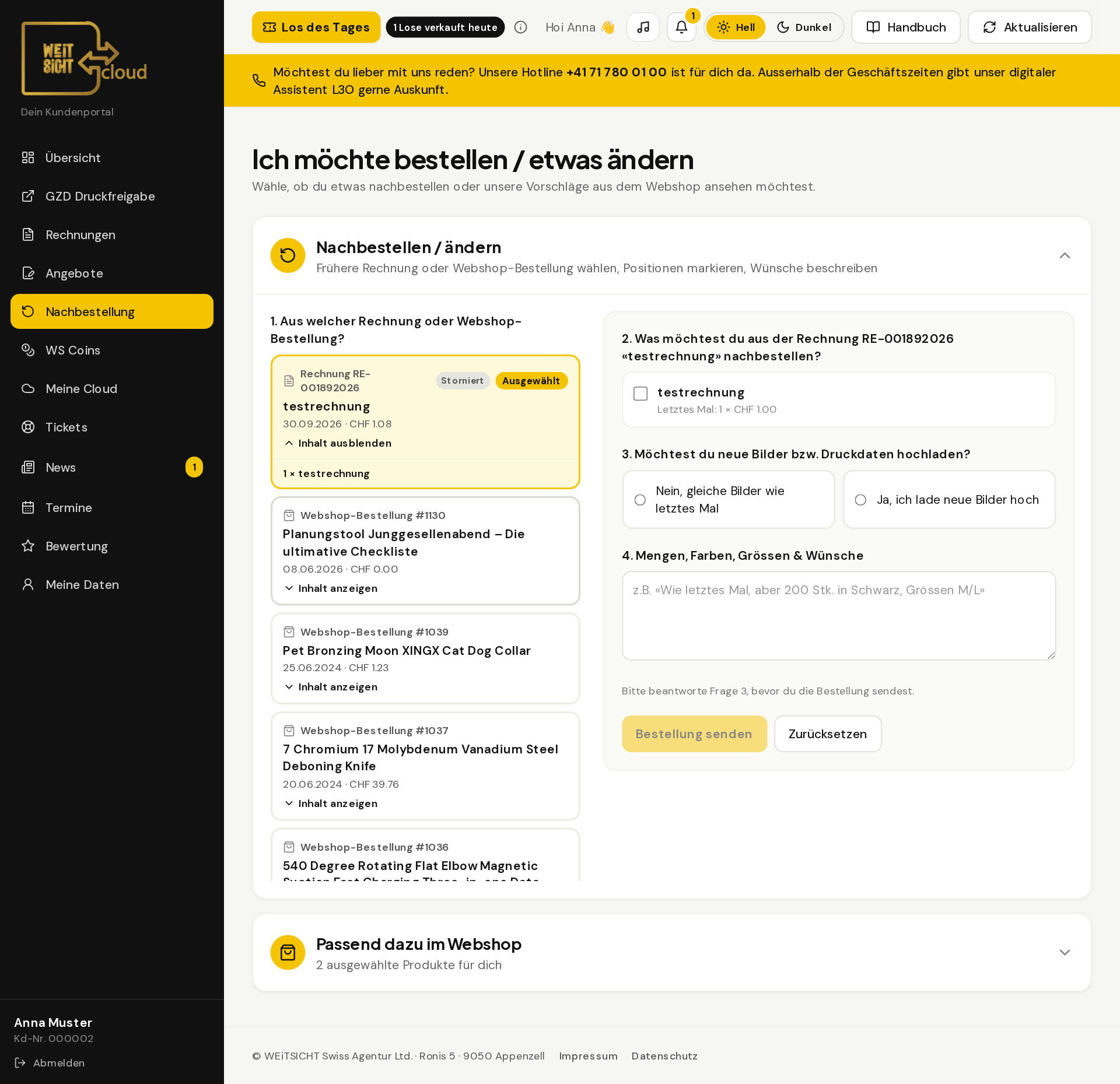Click the Zurücksetzen button
Screen dimensions: 1120x1084
827,734
